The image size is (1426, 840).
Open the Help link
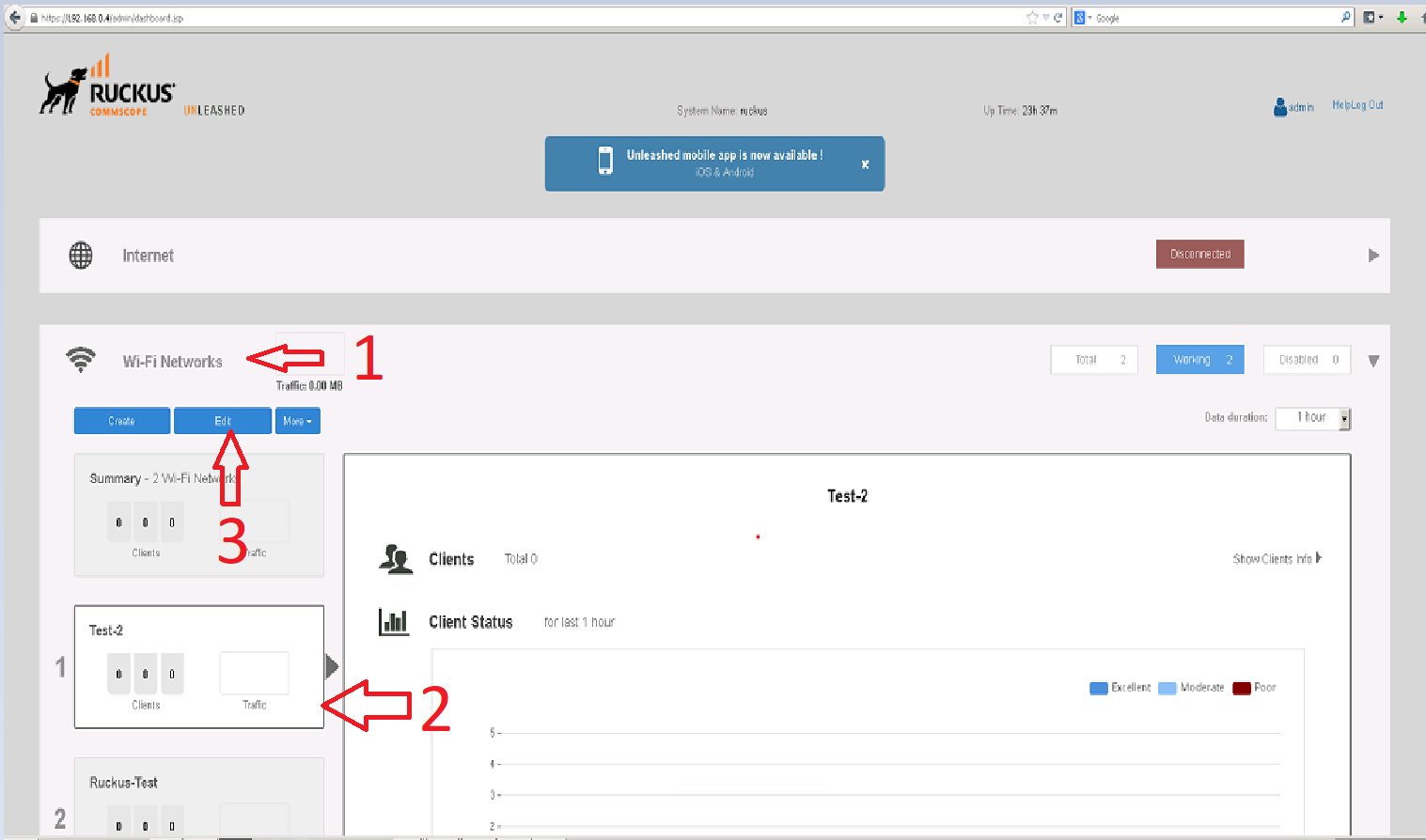[x=1340, y=105]
